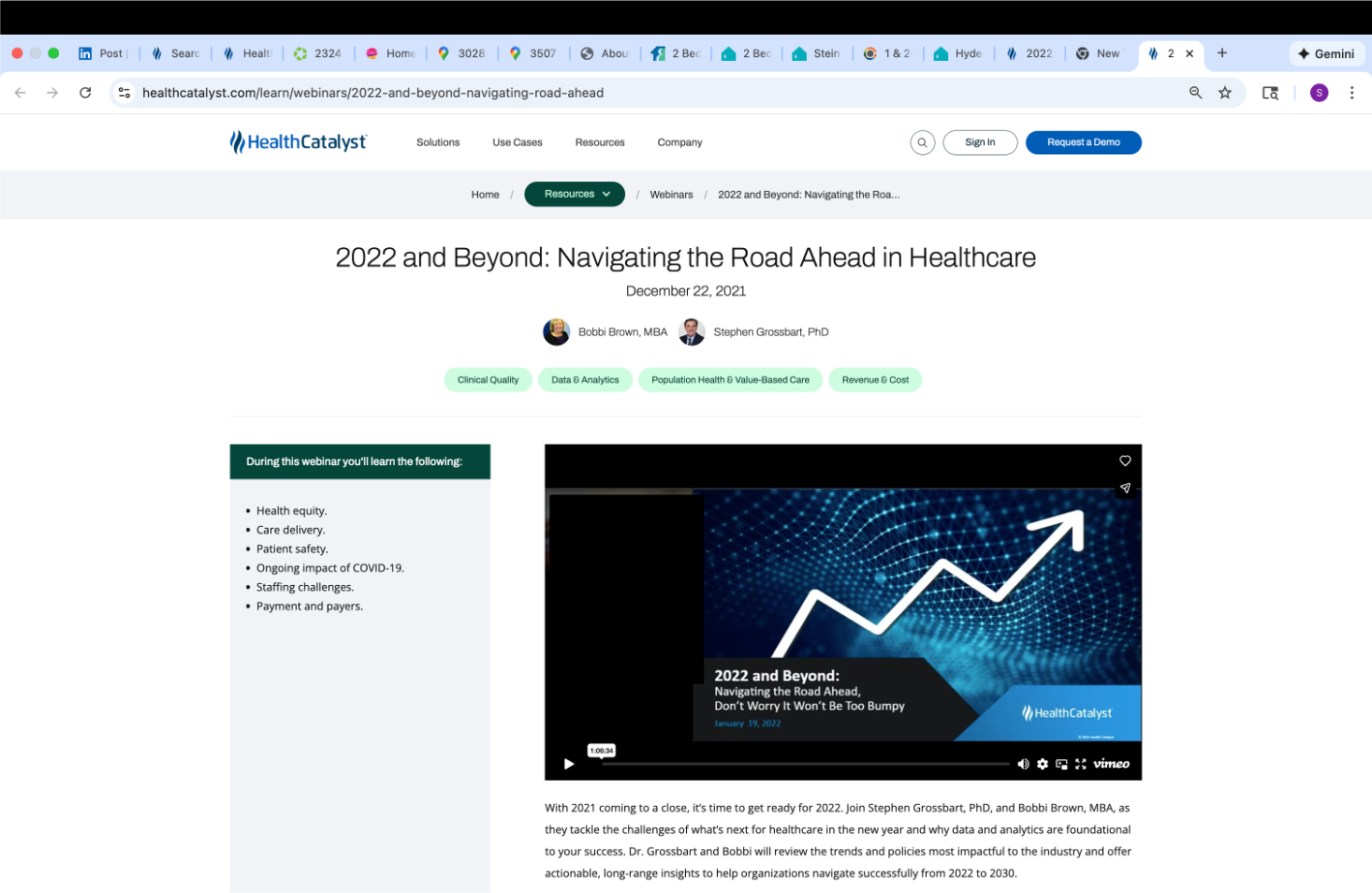
Task: Switch to the 2324 tab
Action: [x=317, y=53]
